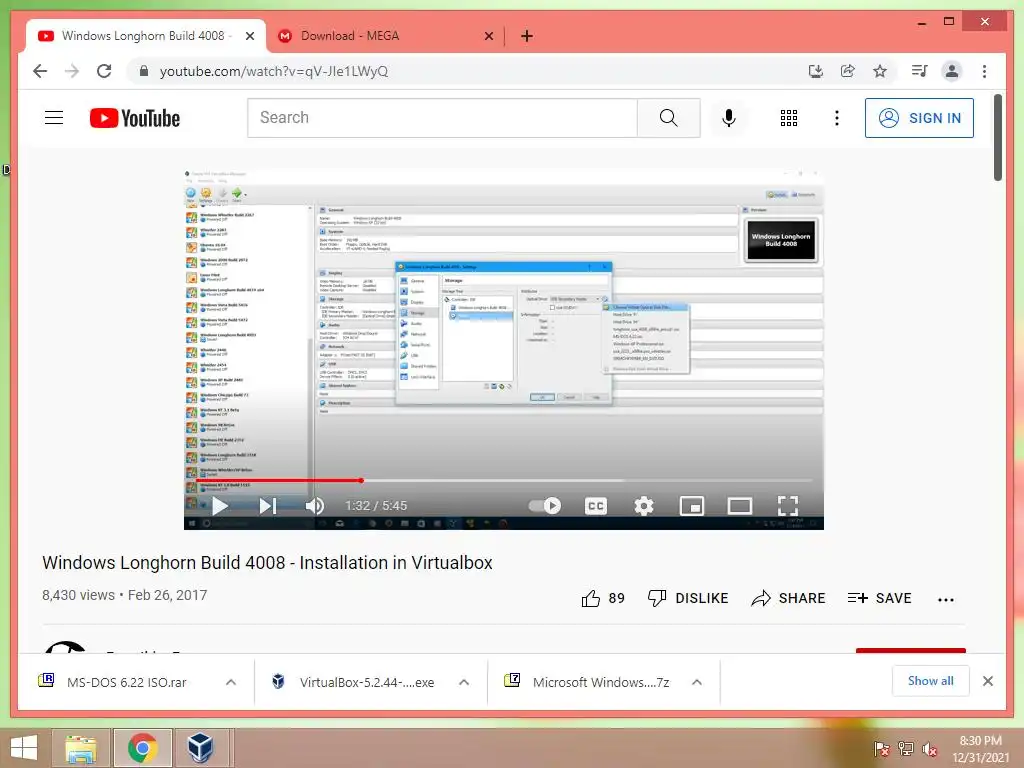Image resolution: width=1024 pixels, height=768 pixels.
Task: Open the YouTube apps grid
Action: [789, 118]
